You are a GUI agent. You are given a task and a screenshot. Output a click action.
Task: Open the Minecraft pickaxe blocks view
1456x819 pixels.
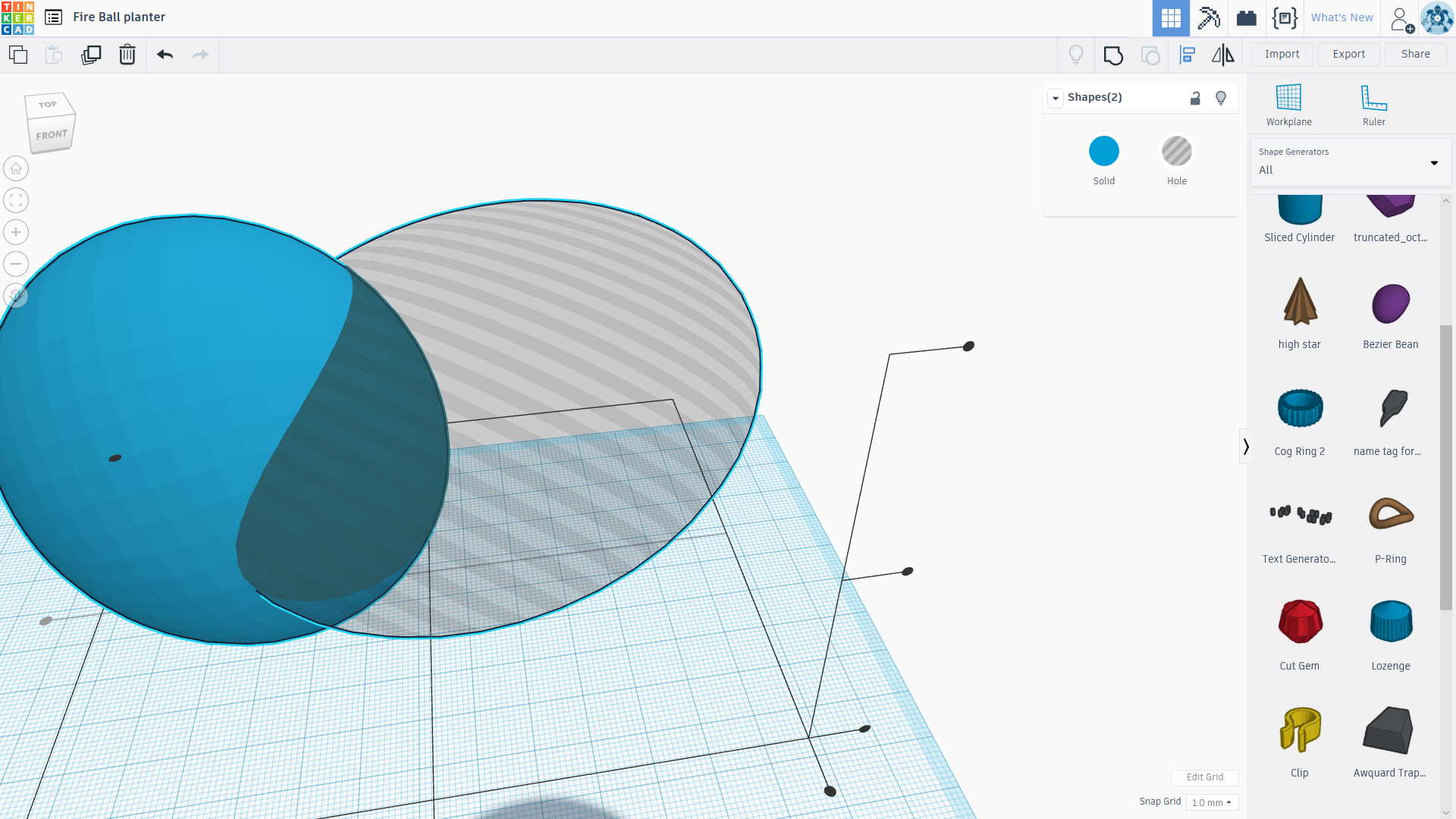[1209, 18]
